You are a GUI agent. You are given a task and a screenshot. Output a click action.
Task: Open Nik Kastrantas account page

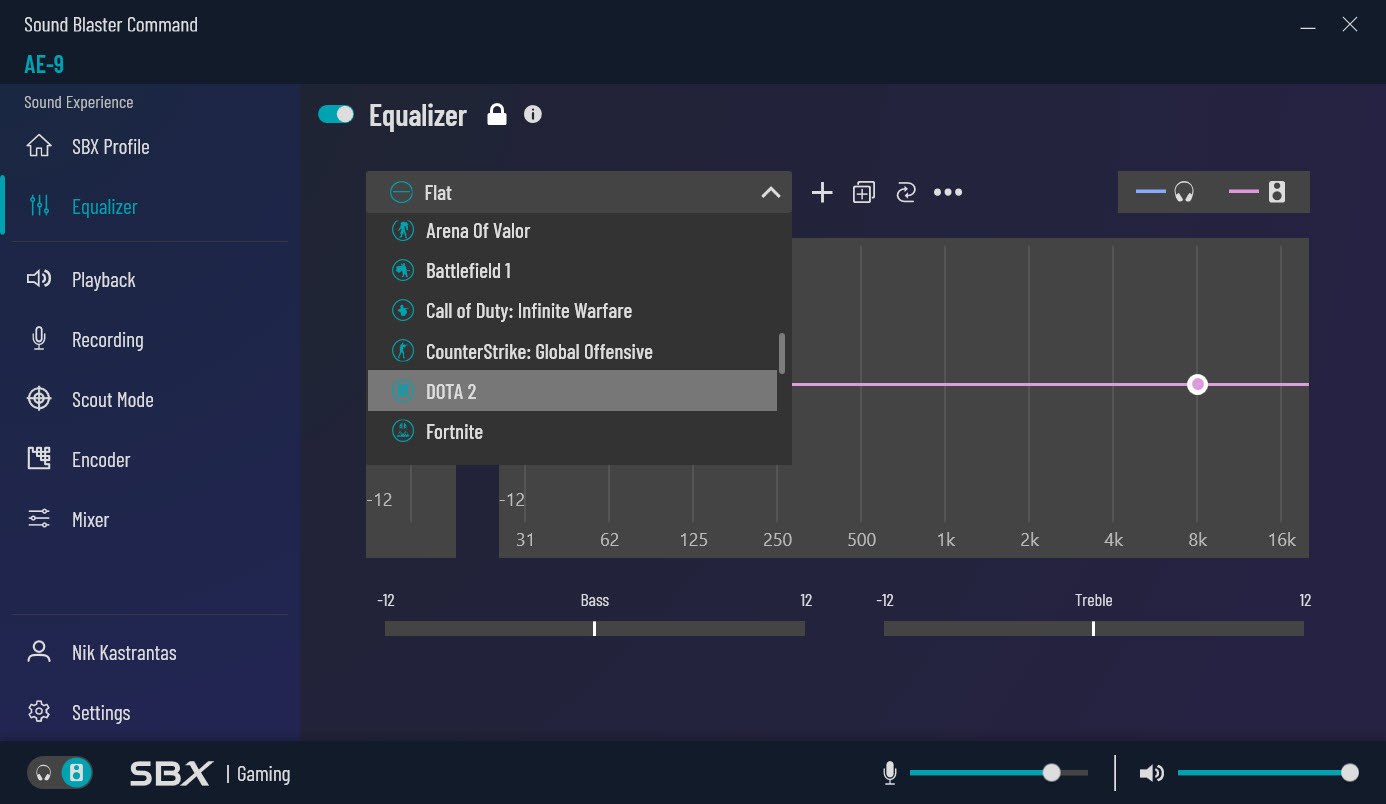(150, 652)
